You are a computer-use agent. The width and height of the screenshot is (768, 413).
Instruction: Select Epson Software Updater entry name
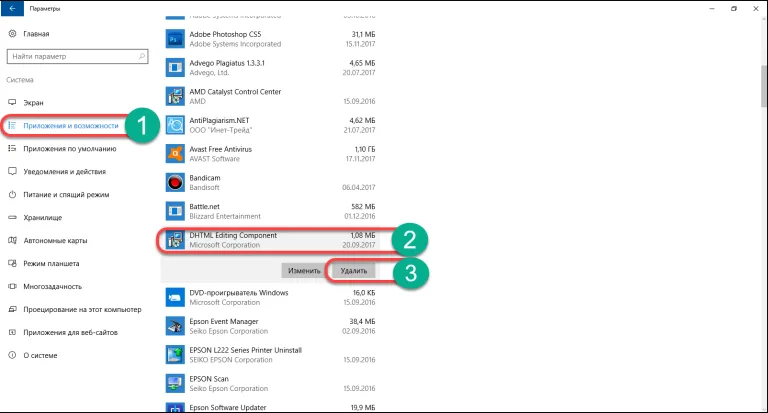coord(228,408)
